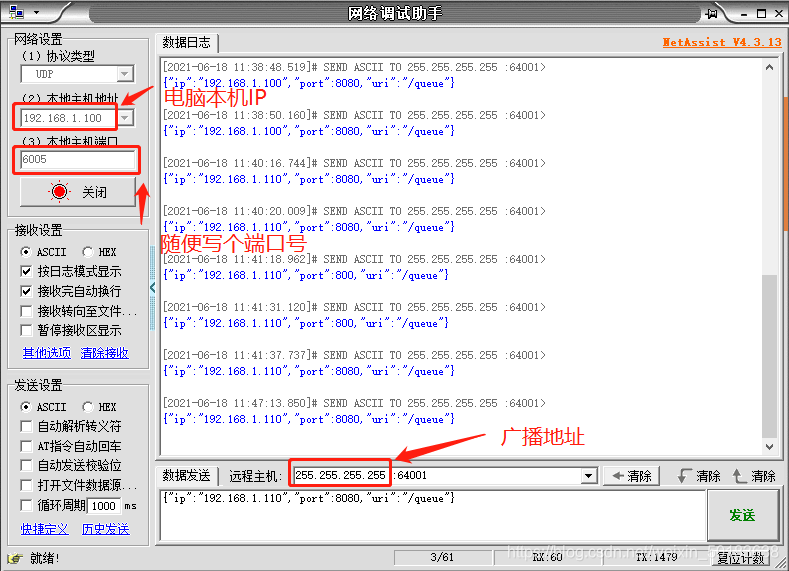Open the 快捷定义 link
This screenshot has width=789, height=571.
point(44,529)
